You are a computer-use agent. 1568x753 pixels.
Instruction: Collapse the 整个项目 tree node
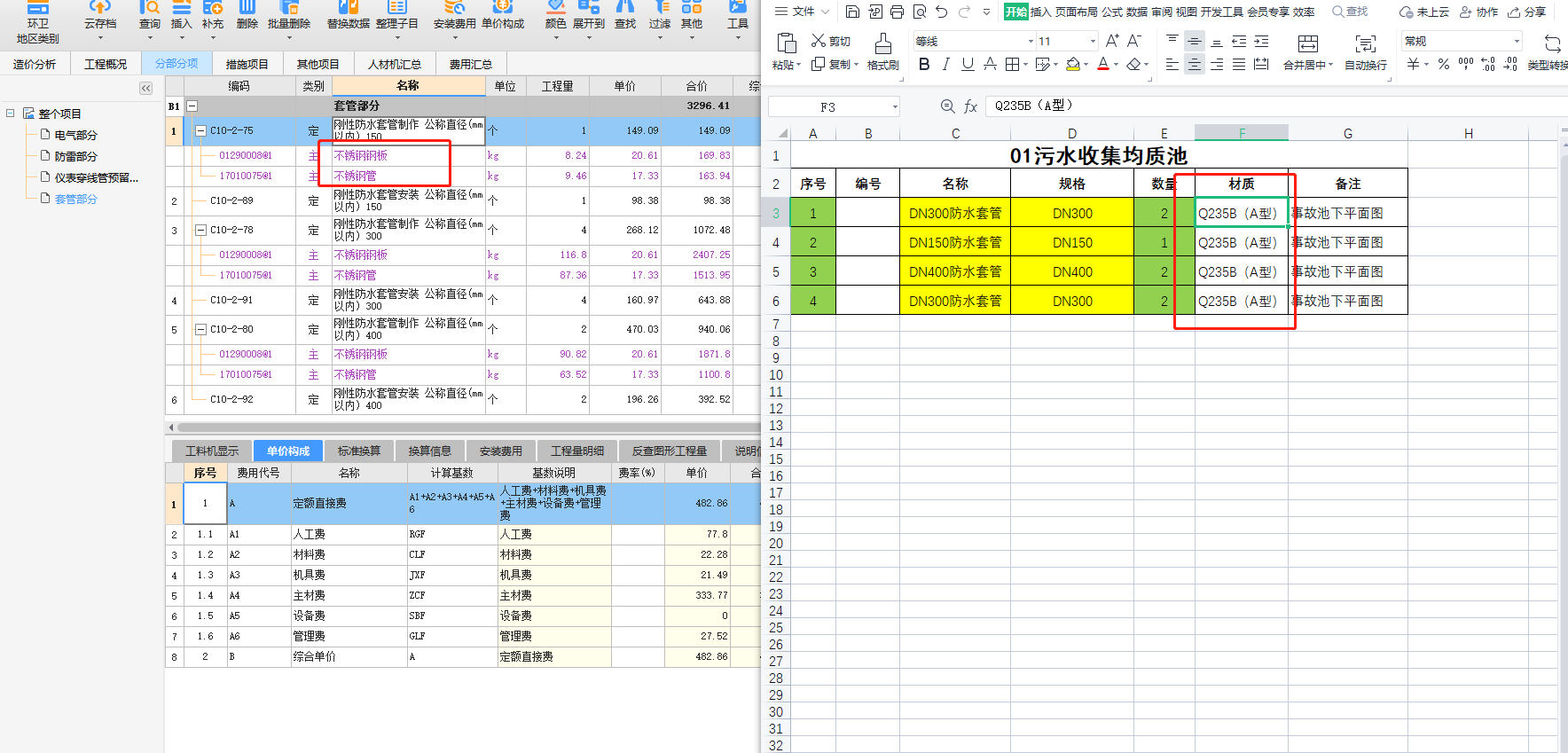[10, 114]
